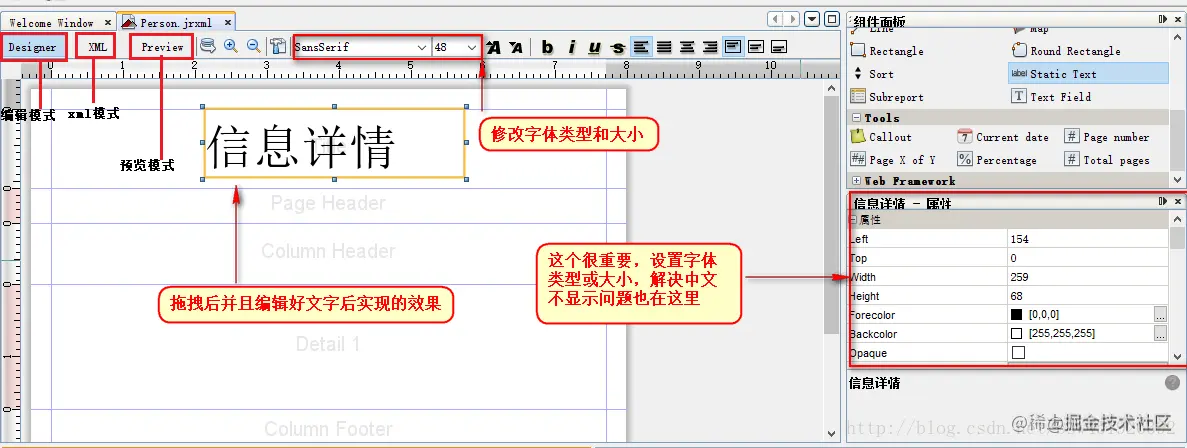Toggle underline text formatting

tap(594, 48)
